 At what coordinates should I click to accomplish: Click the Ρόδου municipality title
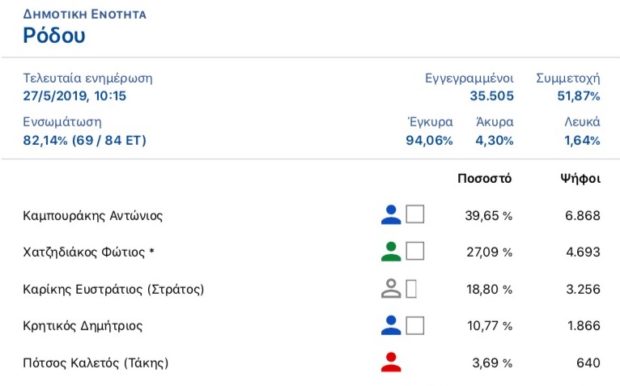(x=54, y=35)
